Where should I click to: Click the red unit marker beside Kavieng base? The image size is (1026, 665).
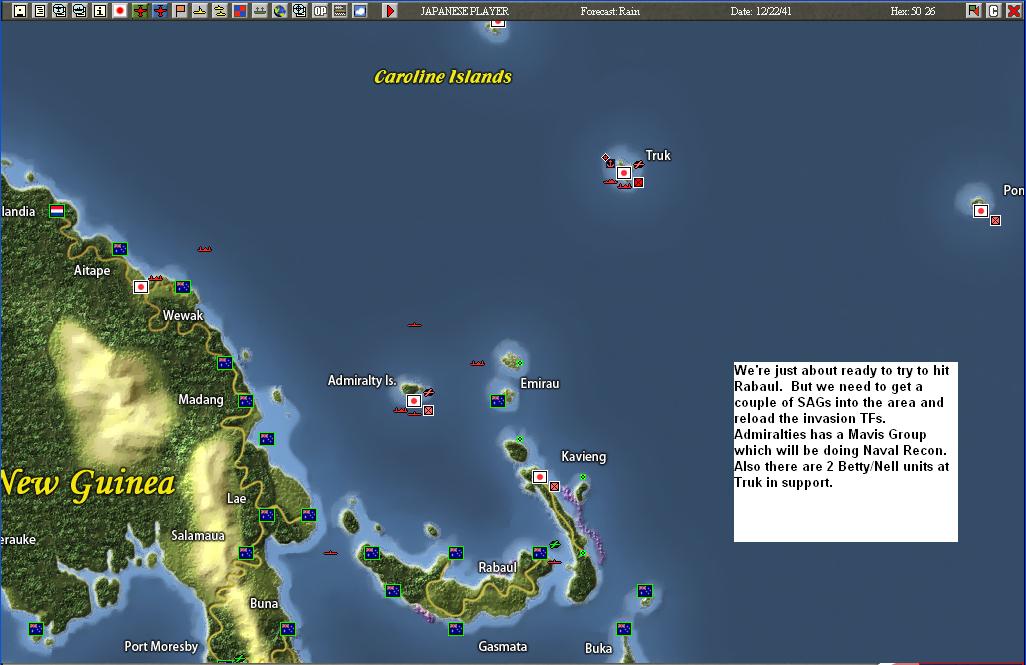click(x=554, y=486)
